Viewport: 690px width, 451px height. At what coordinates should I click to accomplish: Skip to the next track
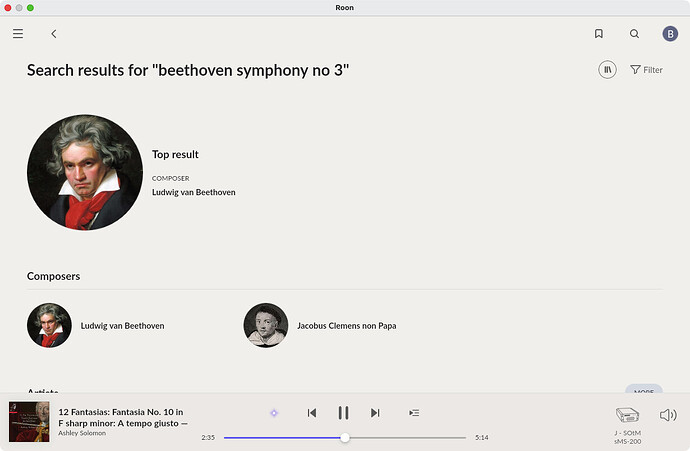click(x=375, y=413)
